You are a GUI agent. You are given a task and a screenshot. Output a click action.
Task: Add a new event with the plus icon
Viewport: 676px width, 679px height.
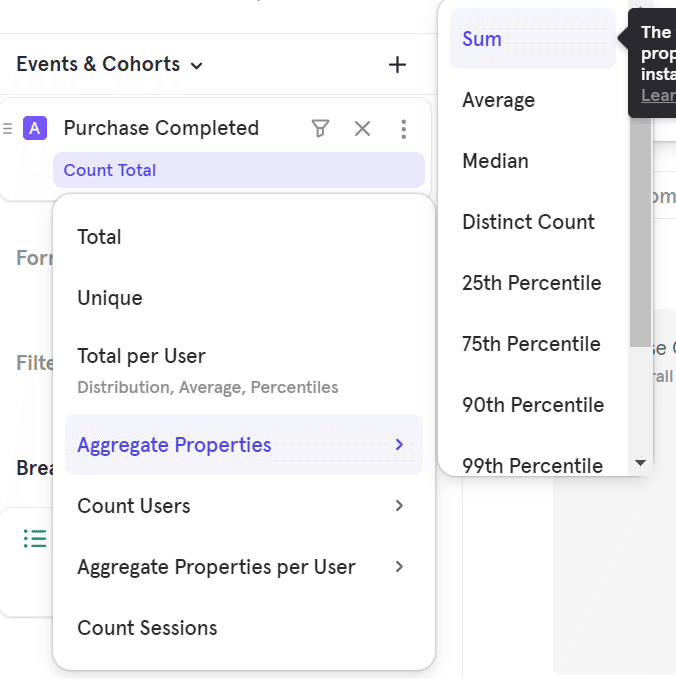tap(397, 65)
